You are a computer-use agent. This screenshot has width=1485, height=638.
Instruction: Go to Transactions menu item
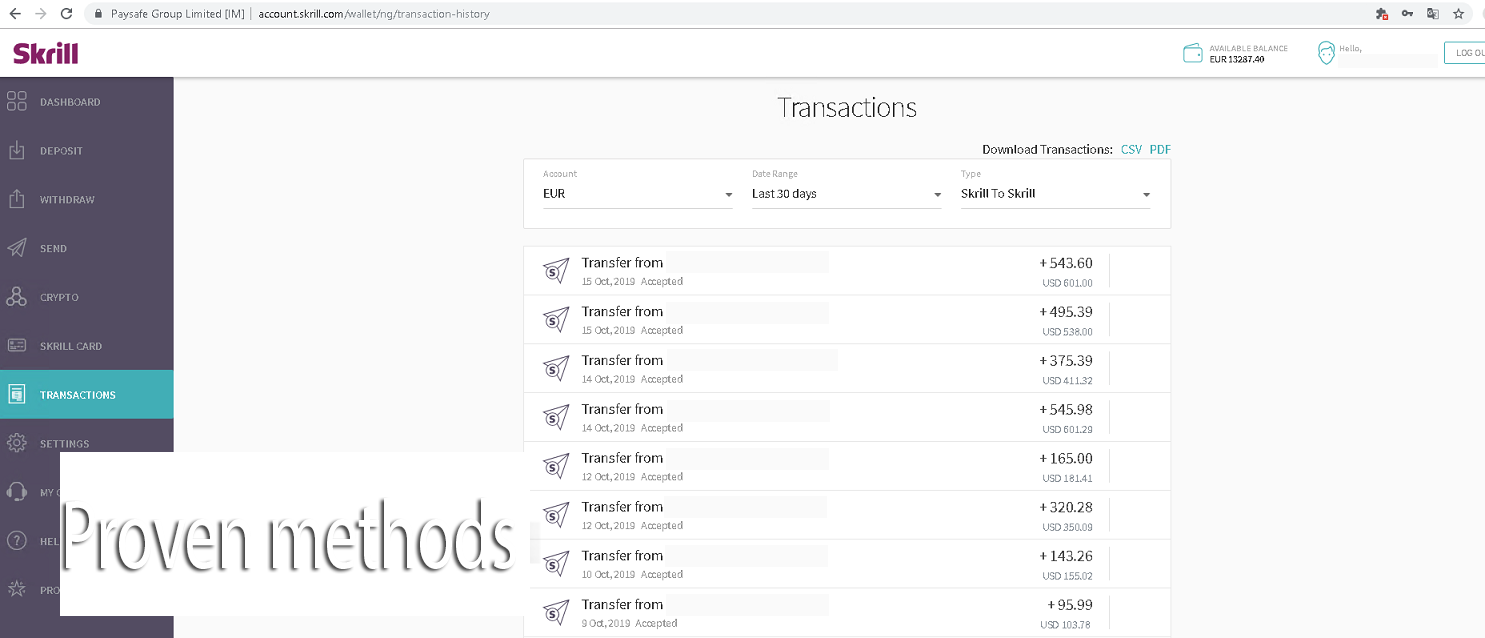click(78, 395)
